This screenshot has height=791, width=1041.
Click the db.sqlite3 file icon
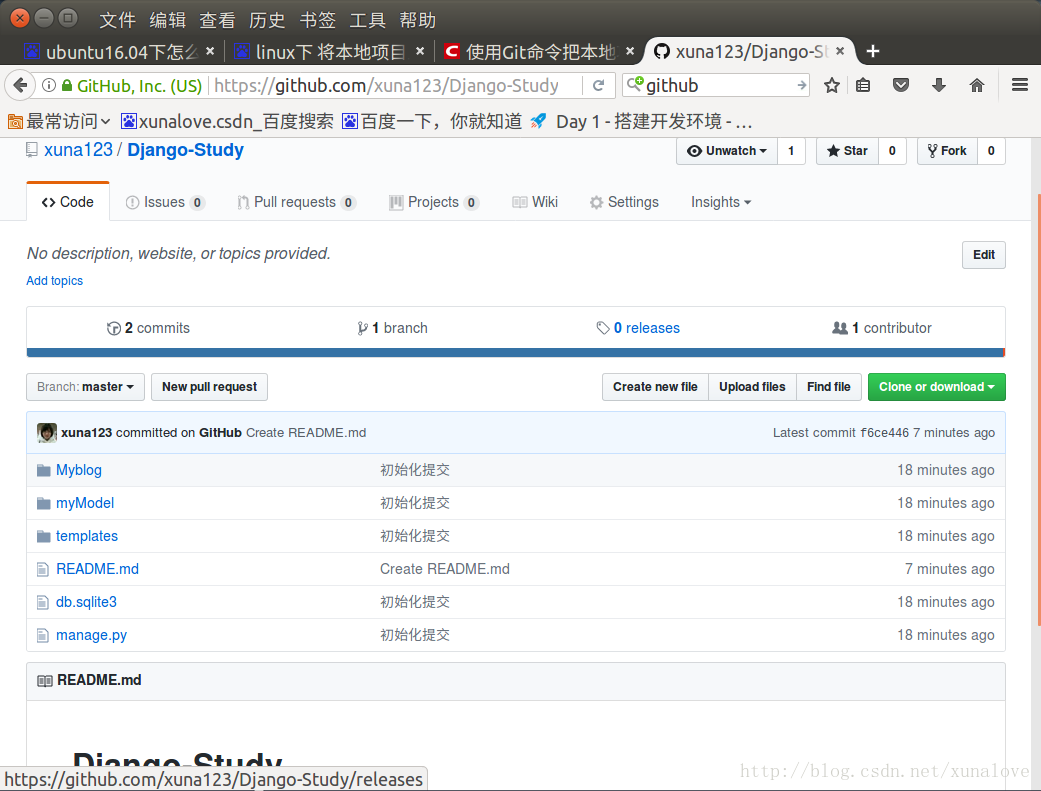(42, 602)
